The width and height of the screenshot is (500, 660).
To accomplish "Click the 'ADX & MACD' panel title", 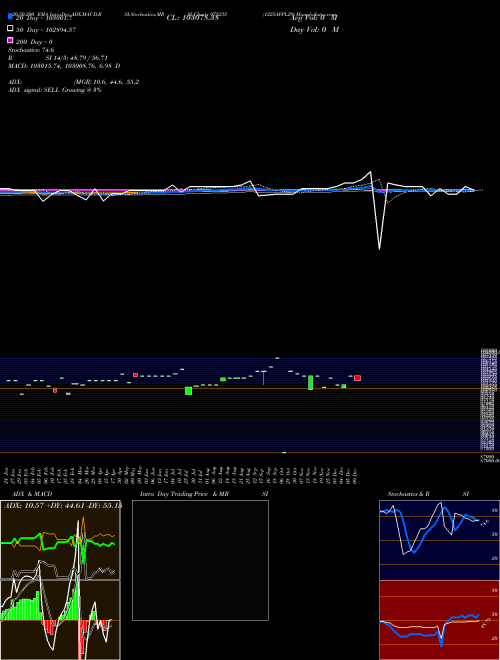I will click(x=32, y=494).
